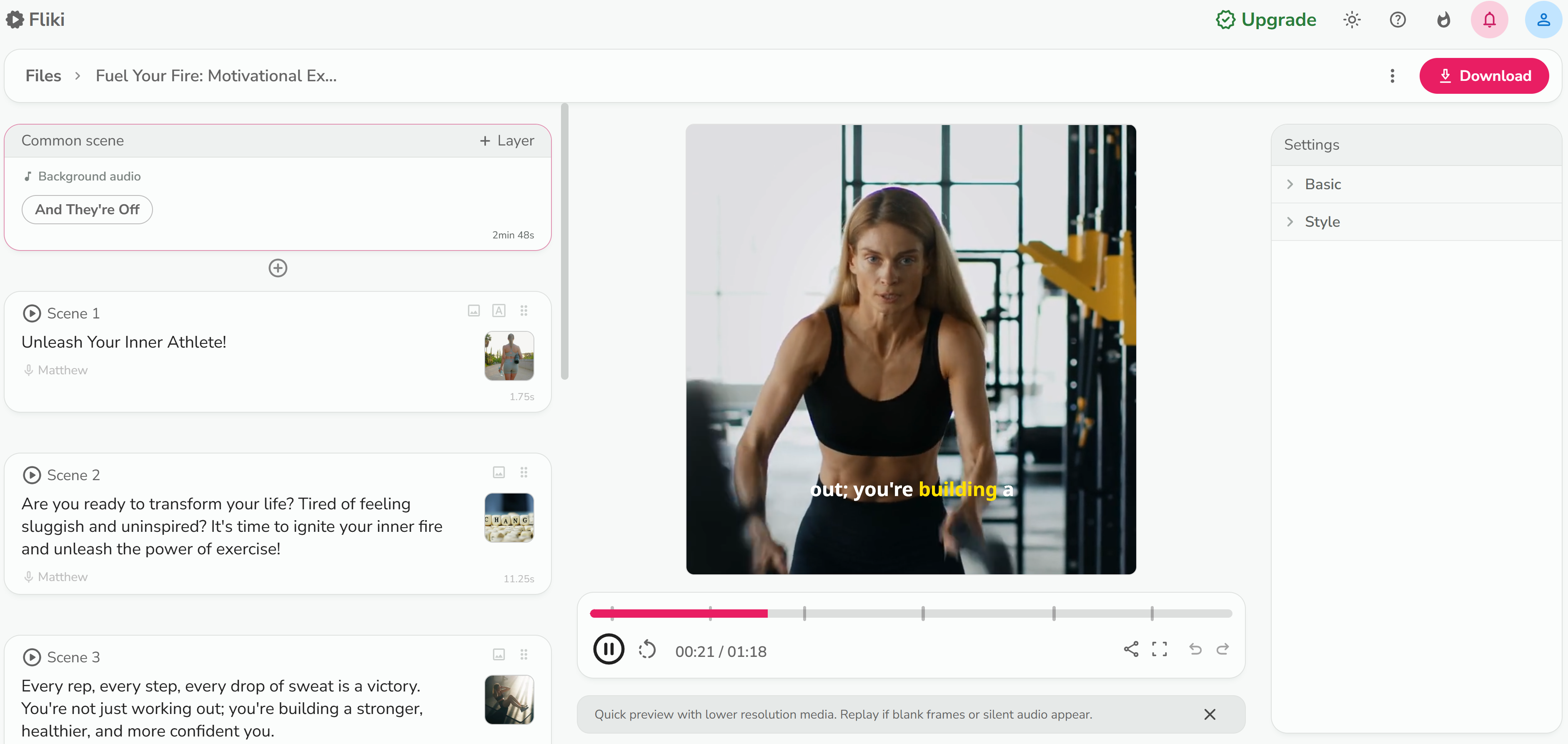This screenshot has width=1568, height=744.
Task: Select the And They're Off background audio
Action: click(x=86, y=209)
